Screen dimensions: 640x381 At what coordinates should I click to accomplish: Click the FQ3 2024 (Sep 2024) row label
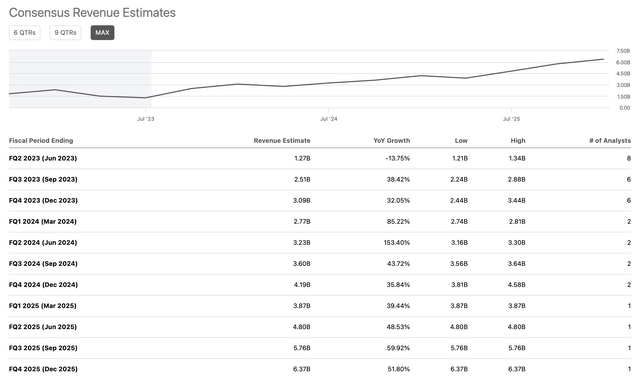(43, 264)
